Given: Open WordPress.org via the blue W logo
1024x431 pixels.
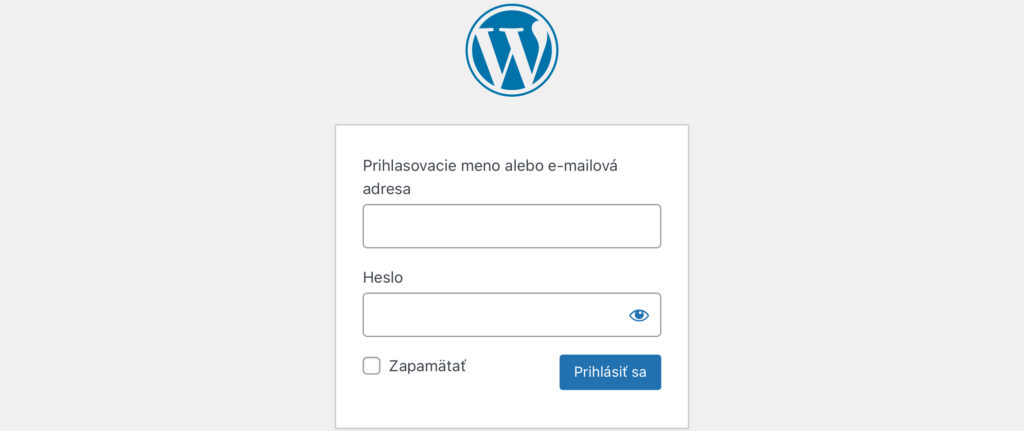Looking at the screenshot, I should click(x=512, y=50).
